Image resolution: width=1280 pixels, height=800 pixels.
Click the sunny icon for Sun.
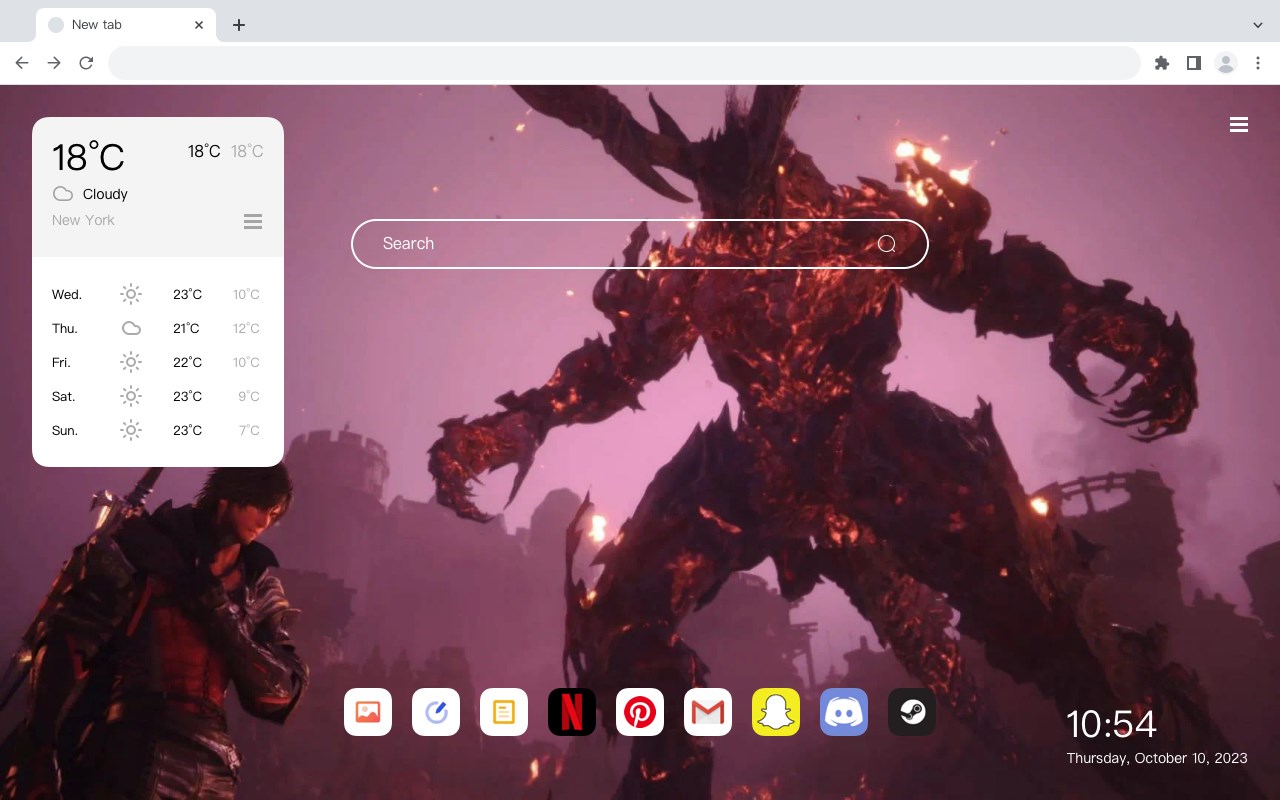(x=131, y=430)
